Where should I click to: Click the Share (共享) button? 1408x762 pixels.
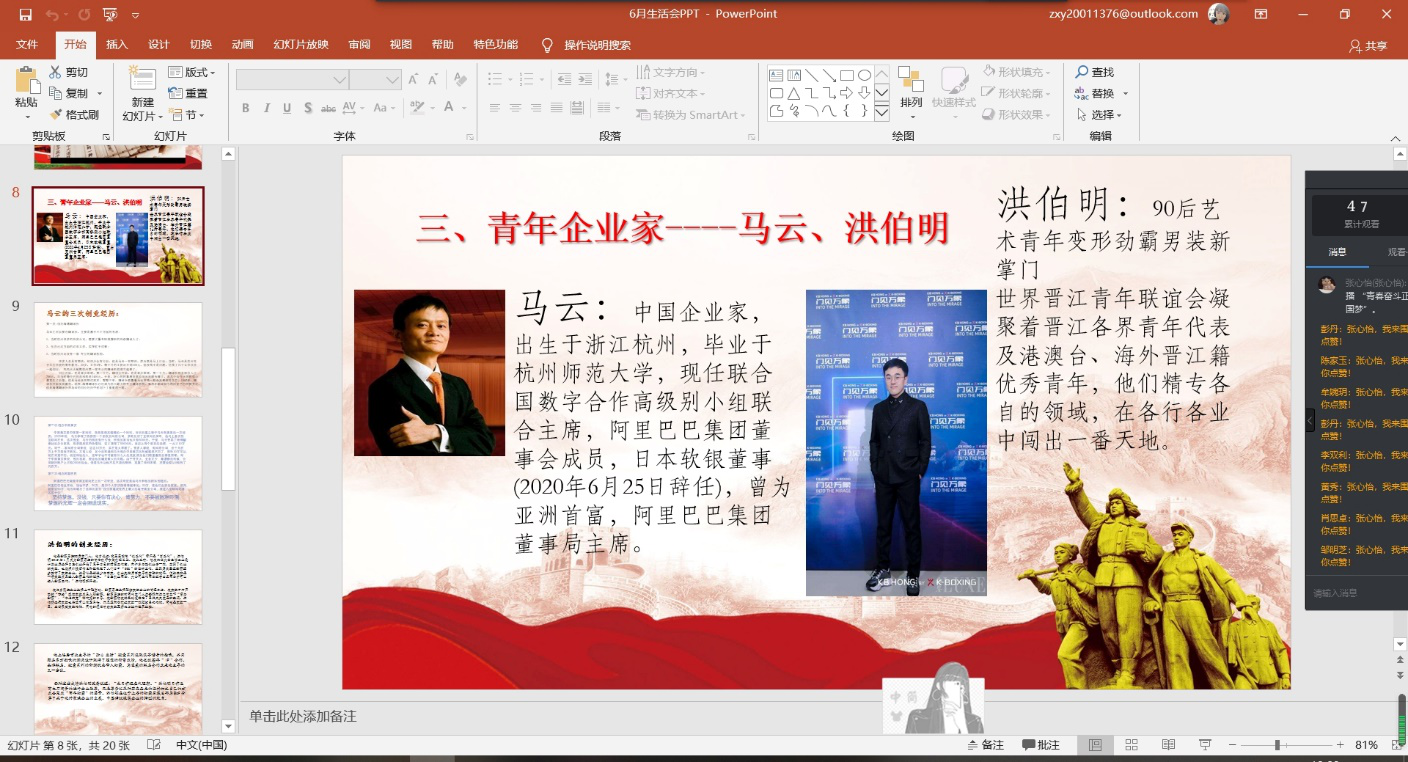coord(1368,46)
